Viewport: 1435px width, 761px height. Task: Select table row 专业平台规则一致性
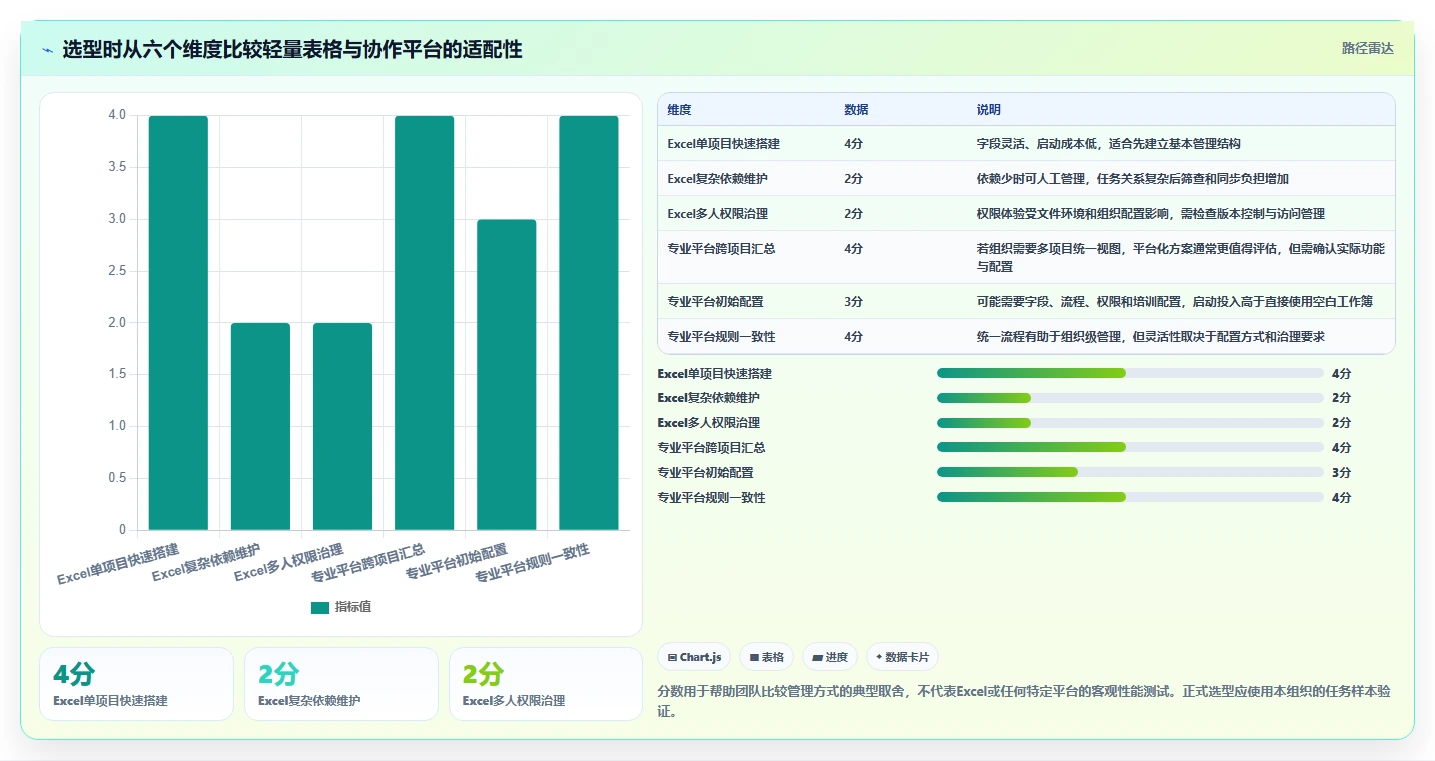(x=1026, y=336)
